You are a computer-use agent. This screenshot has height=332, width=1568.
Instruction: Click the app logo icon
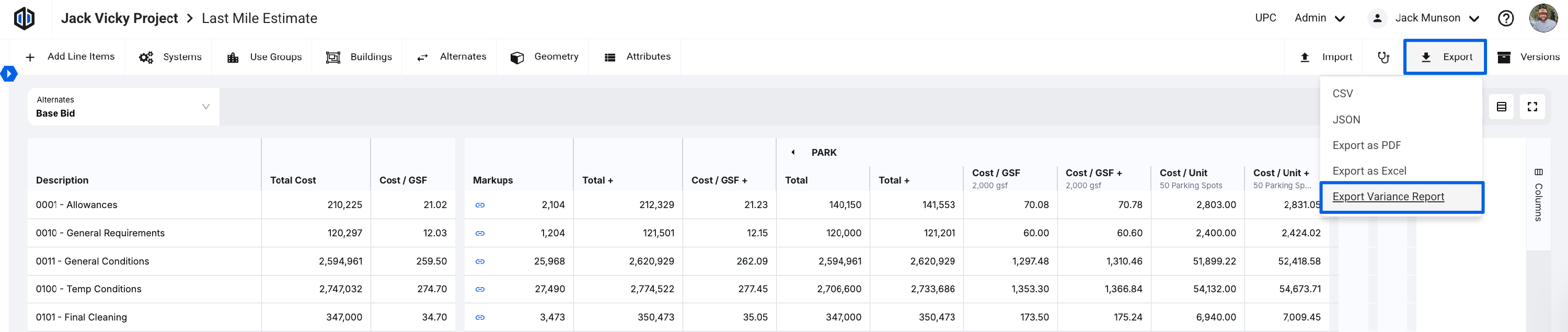[x=25, y=18]
